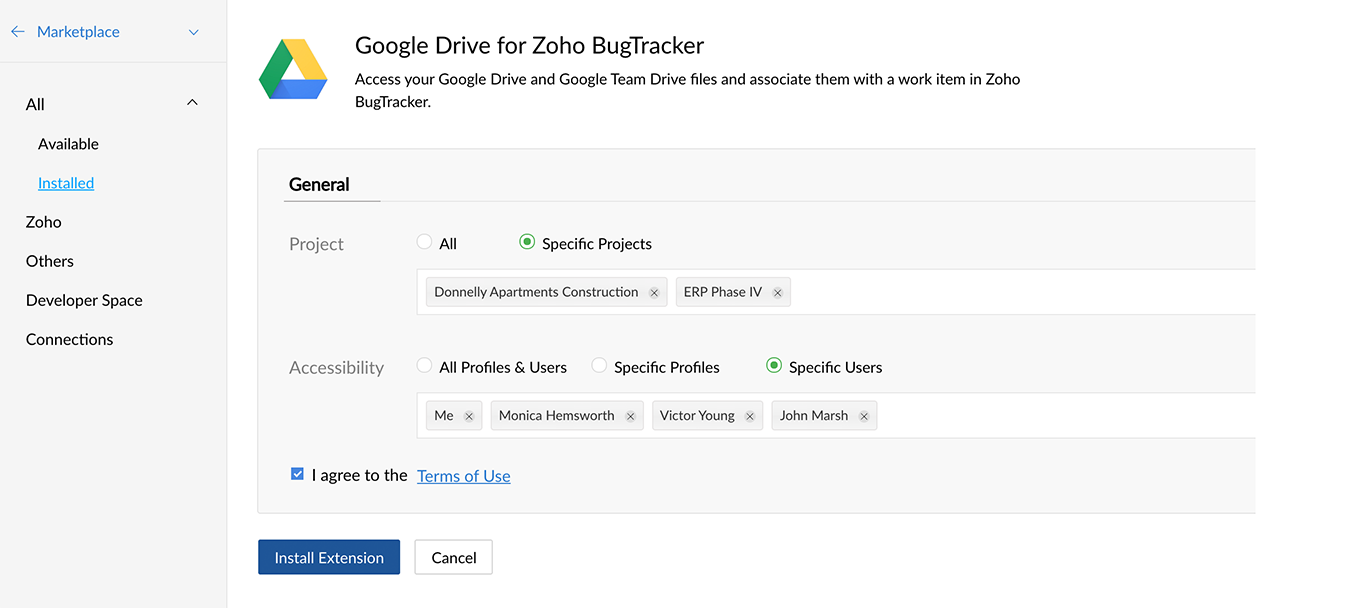Select the Specific Users radio button
Viewport: 1361px width, 608px height.
pos(774,366)
